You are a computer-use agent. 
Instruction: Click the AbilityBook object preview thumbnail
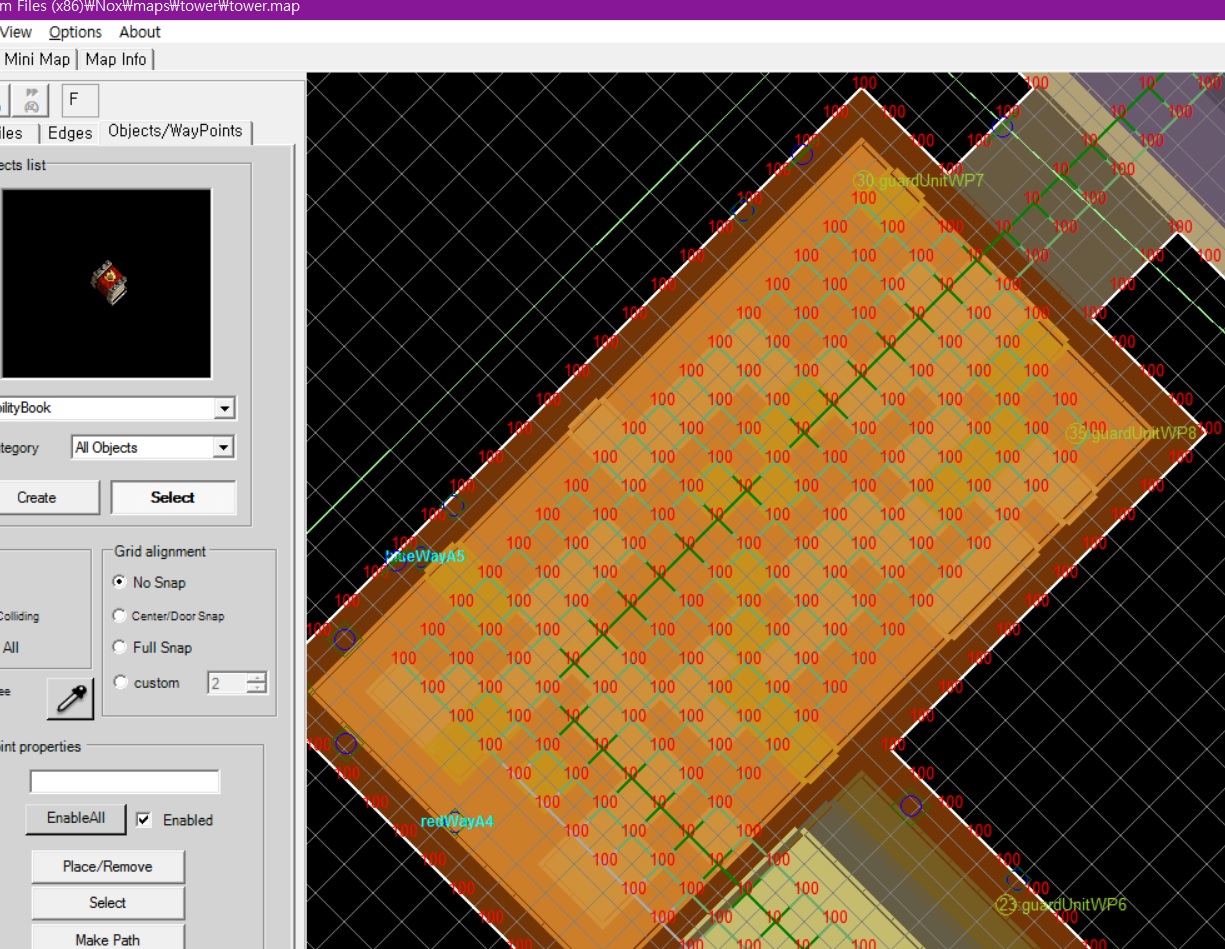[107, 283]
